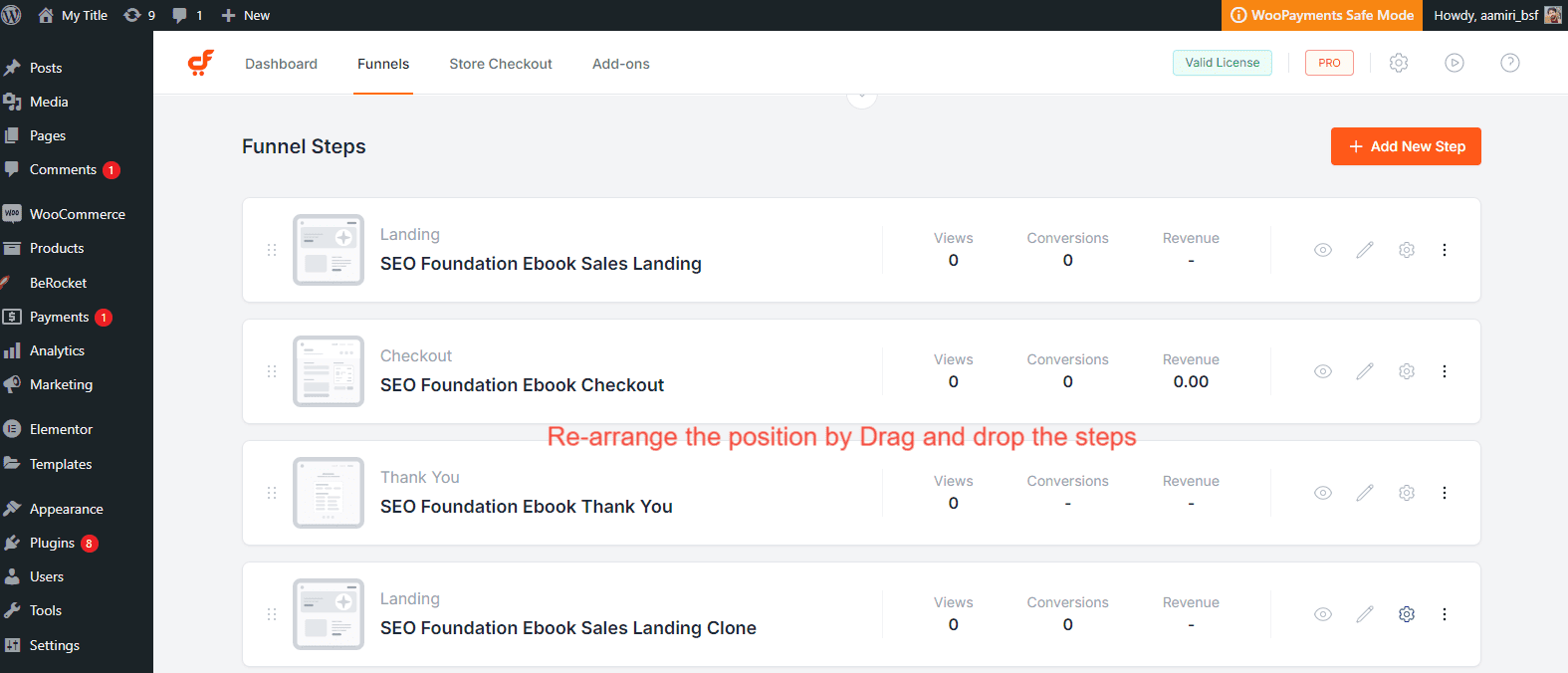Image resolution: width=1568 pixels, height=673 pixels.
Task: Open more options menu for Checkout step
Action: click(x=1445, y=371)
